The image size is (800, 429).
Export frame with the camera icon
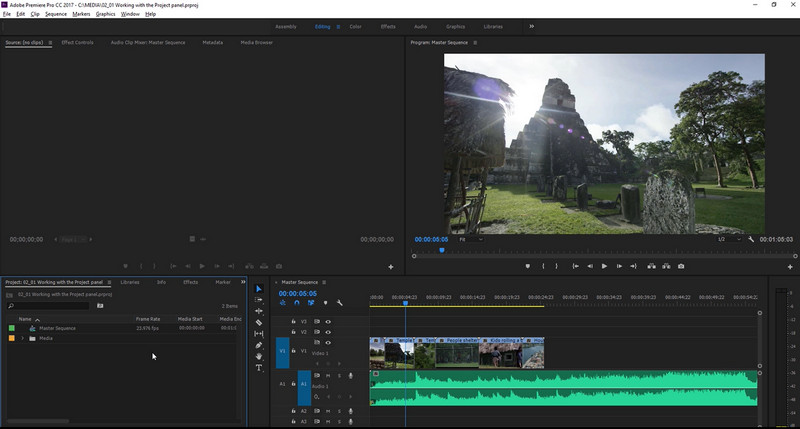pyautogui.click(x=681, y=266)
